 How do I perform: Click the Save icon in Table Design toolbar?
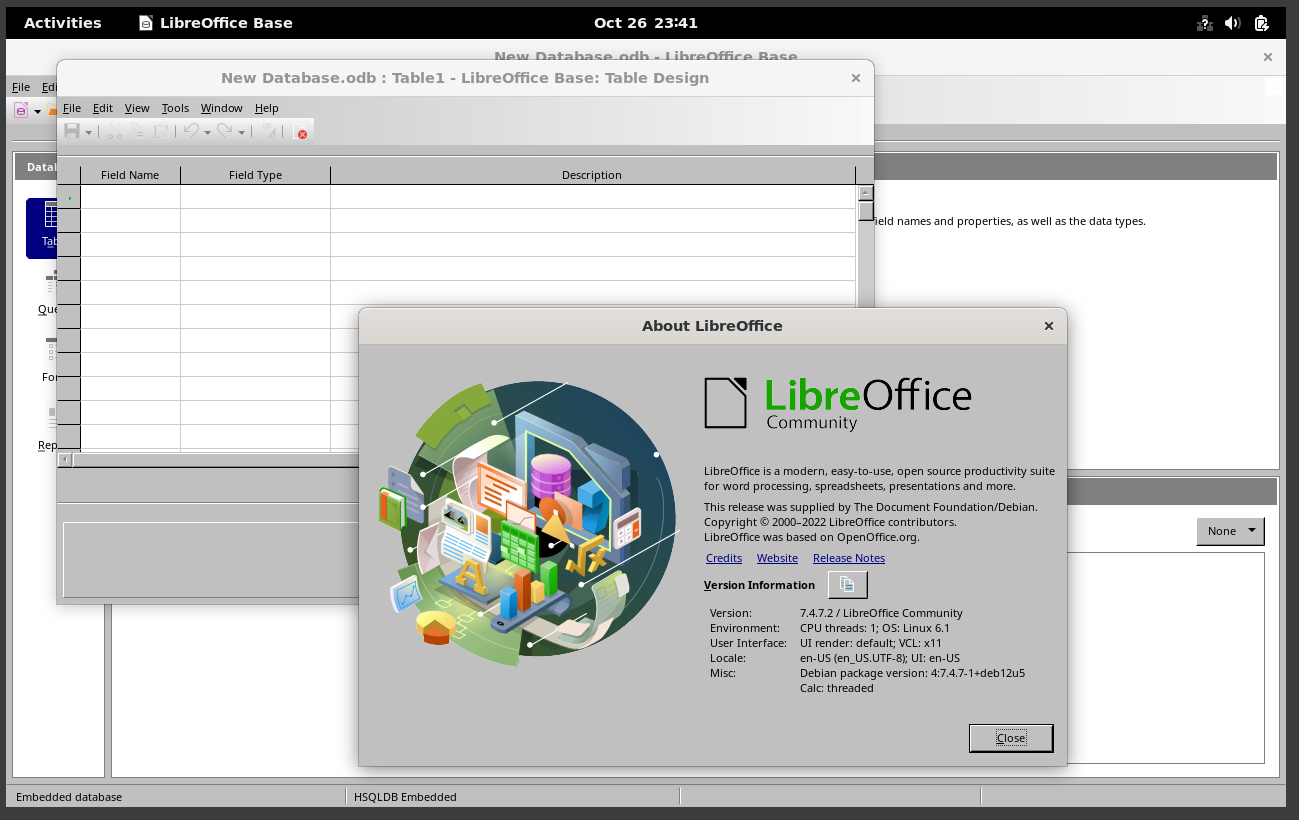(72, 131)
